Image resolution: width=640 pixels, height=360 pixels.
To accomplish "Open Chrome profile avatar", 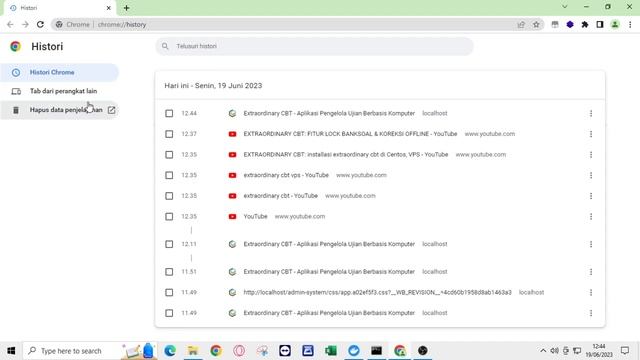I will coord(615,24).
